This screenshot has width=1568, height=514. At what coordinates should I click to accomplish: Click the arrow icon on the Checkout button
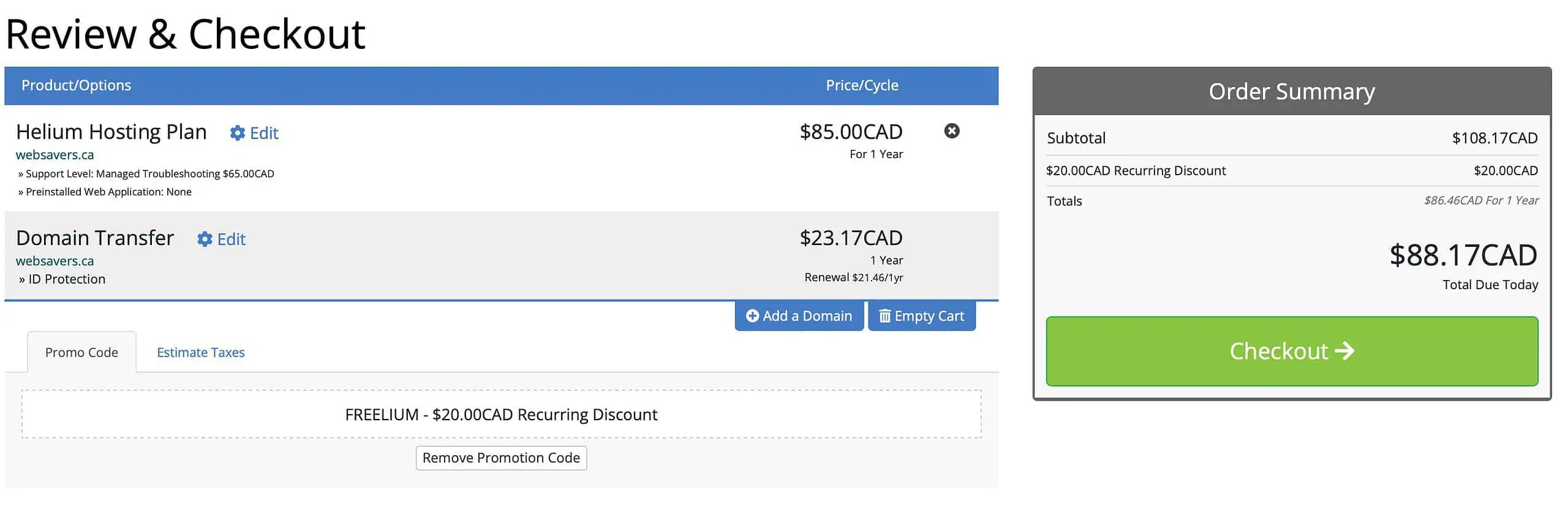click(1346, 351)
